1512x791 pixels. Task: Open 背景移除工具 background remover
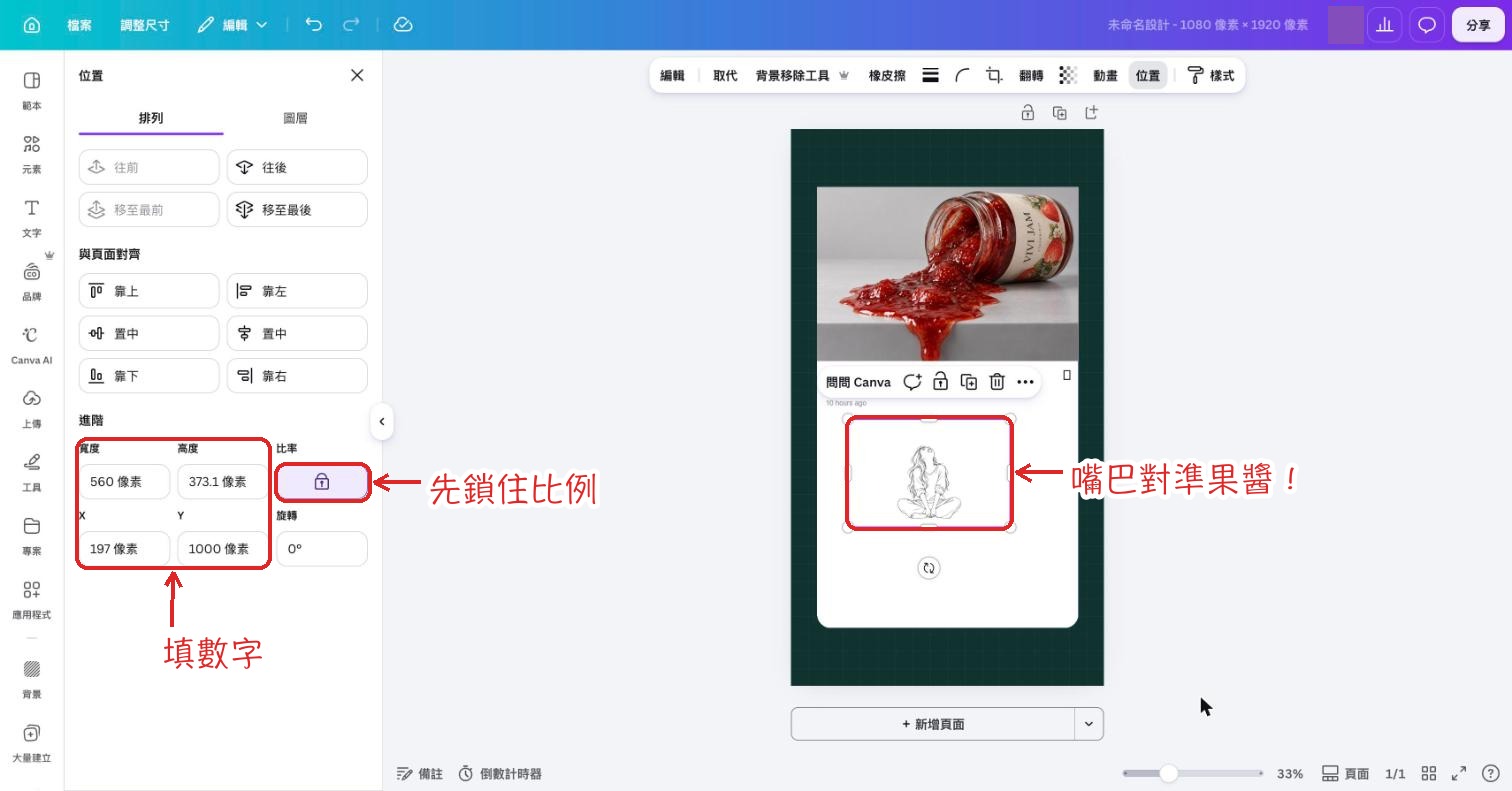coord(802,75)
